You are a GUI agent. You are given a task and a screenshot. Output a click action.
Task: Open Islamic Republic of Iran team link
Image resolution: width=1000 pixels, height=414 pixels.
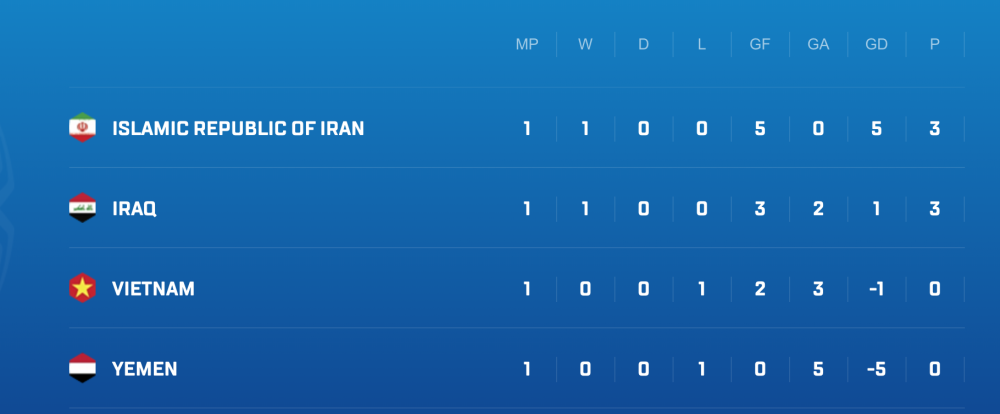238,128
